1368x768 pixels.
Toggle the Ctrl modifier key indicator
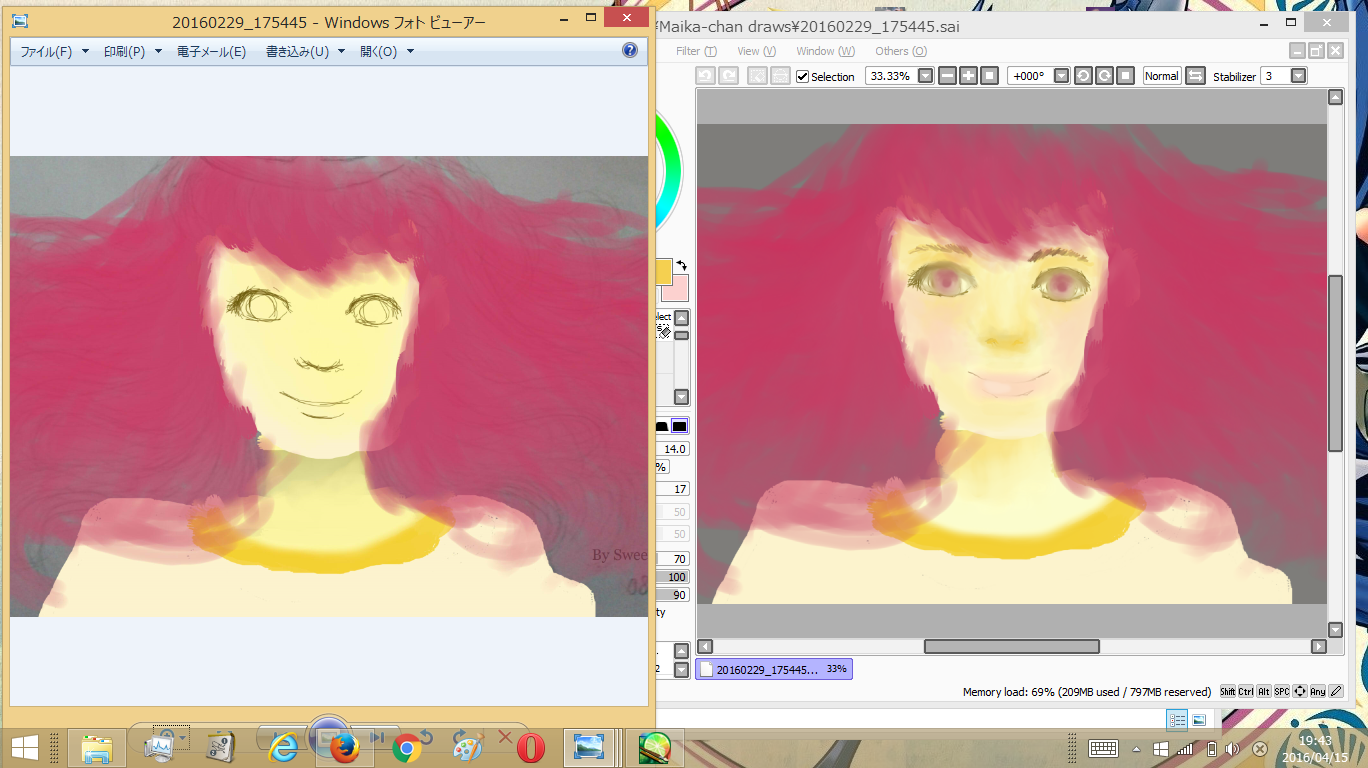click(x=1246, y=691)
